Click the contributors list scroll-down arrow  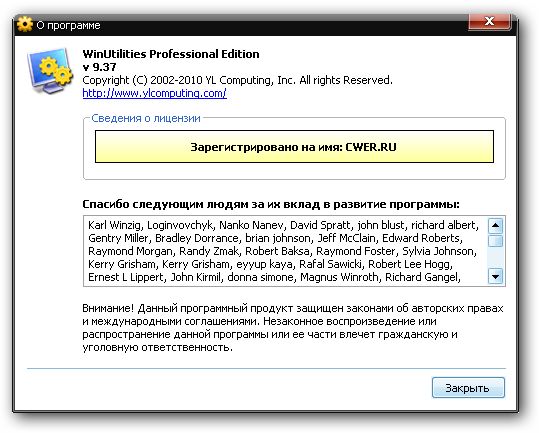(x=495, y=276)
